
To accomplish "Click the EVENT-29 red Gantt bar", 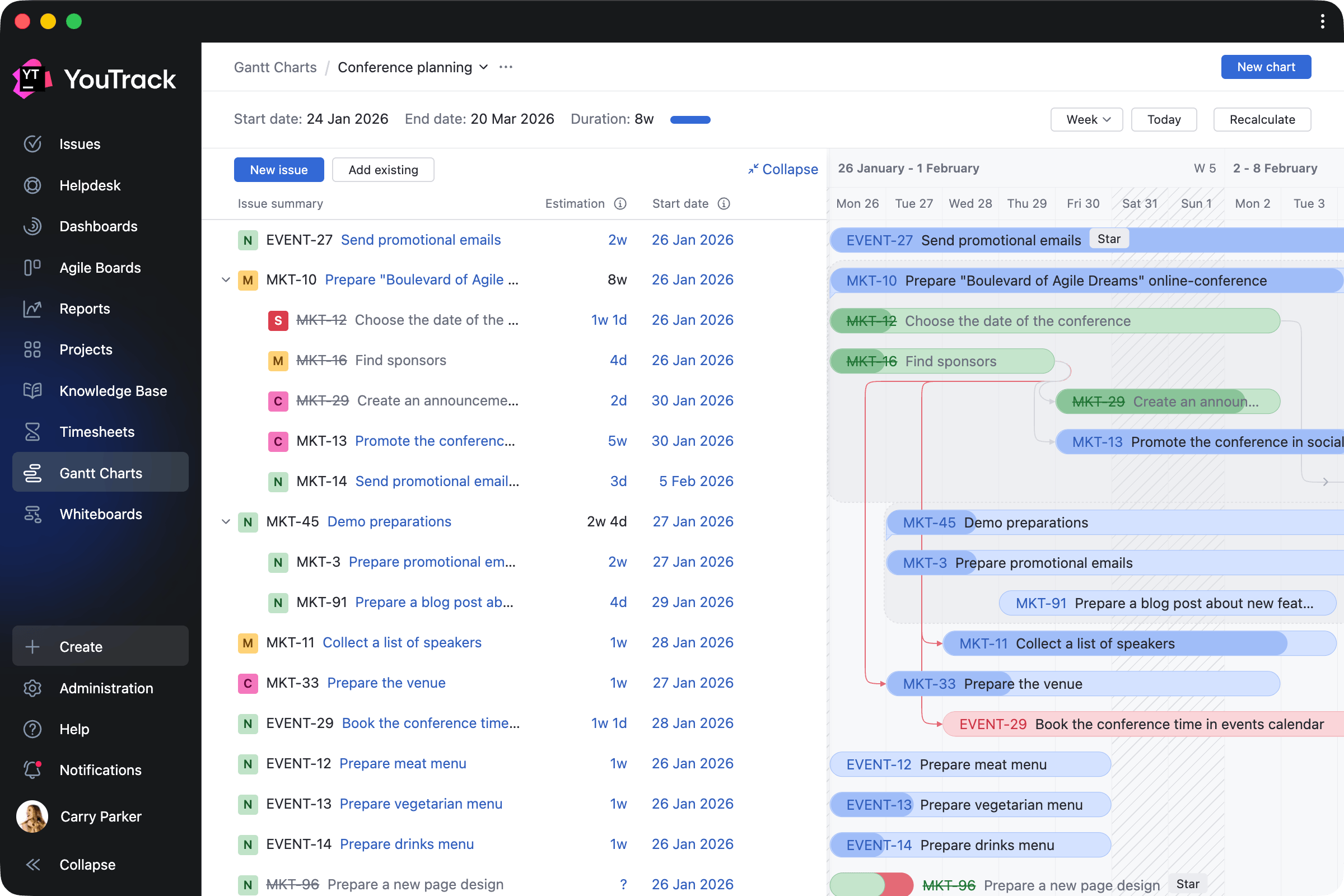I will tap(1143, 724).
